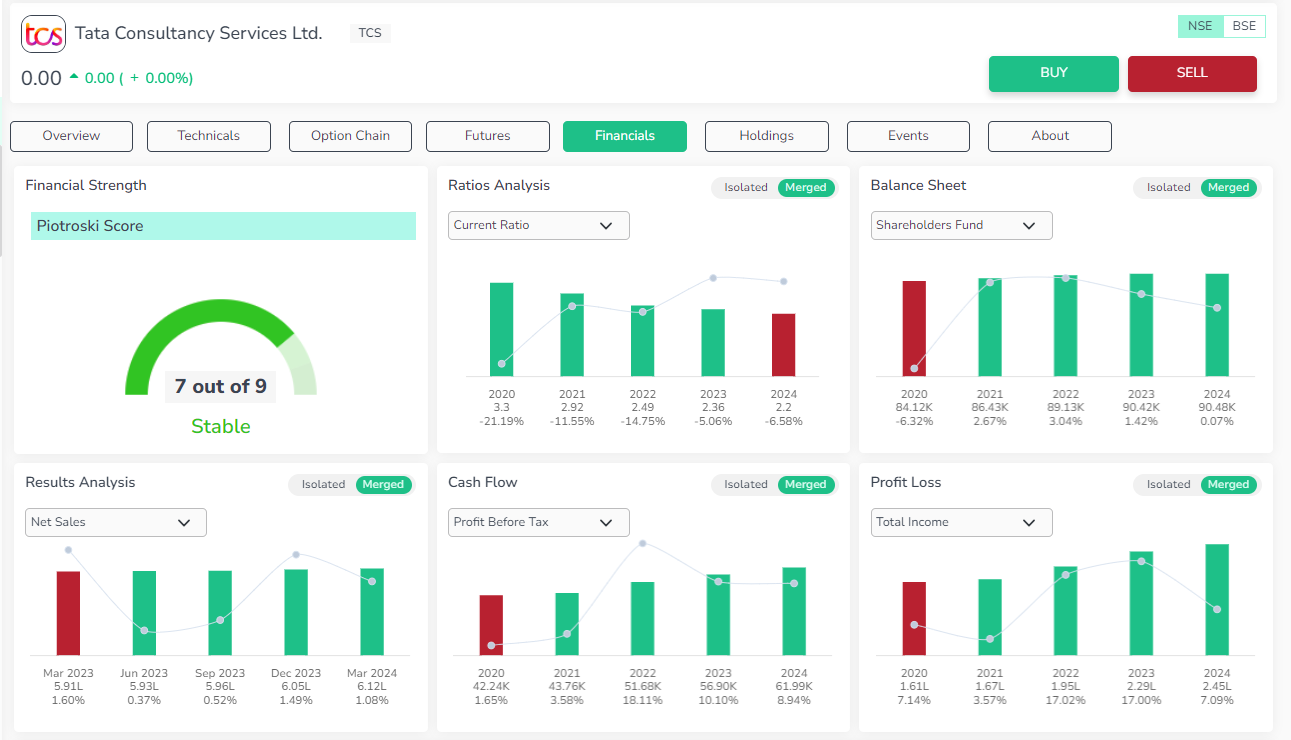Open the Shareholders Fund dropdown
Screen dimensions: 1291x740
(x=962, y=225)
